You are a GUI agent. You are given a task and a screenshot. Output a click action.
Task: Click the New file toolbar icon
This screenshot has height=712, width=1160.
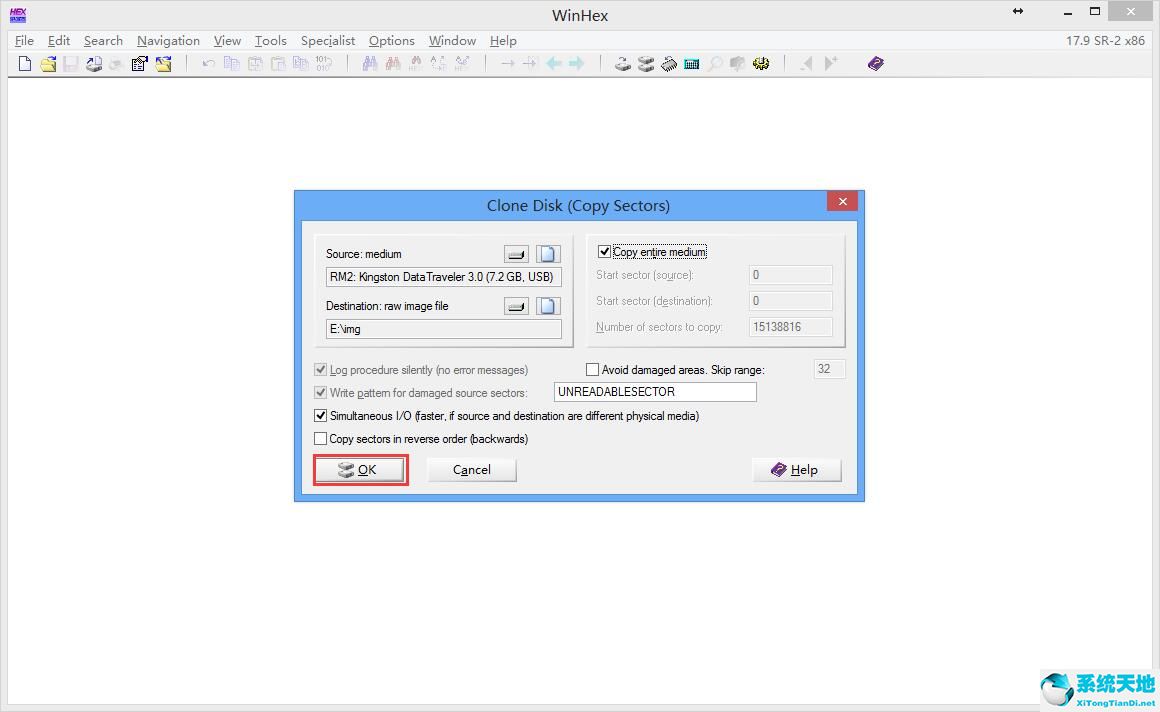coord(25,64)
